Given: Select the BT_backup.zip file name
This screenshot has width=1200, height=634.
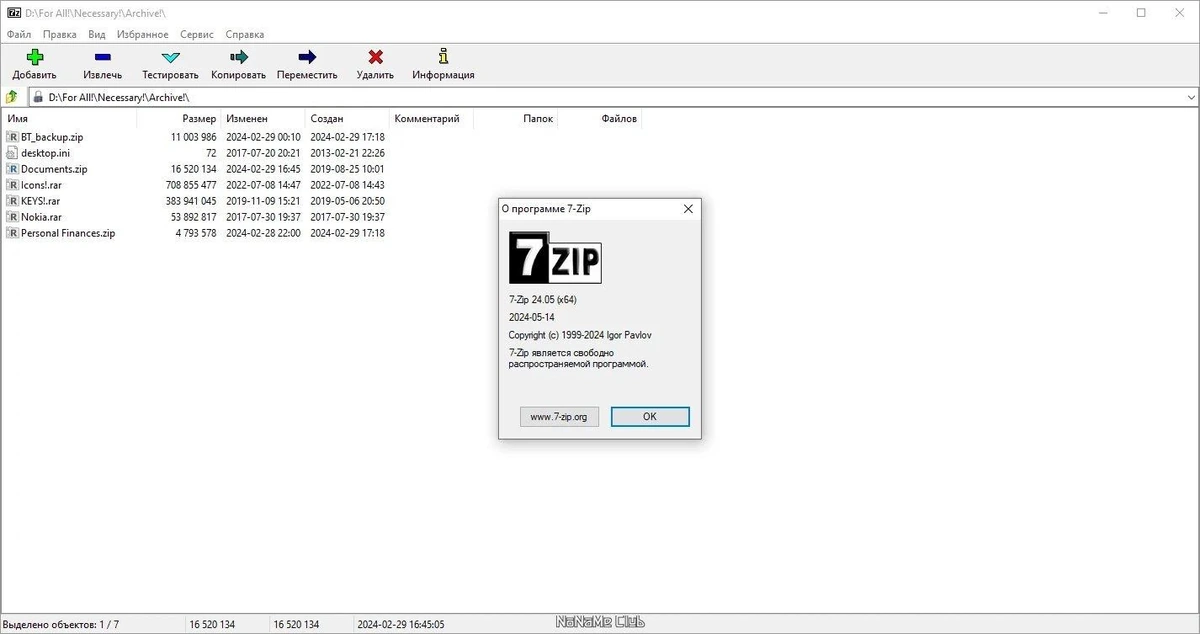Looking at the screenshot, I should point(52,137).
